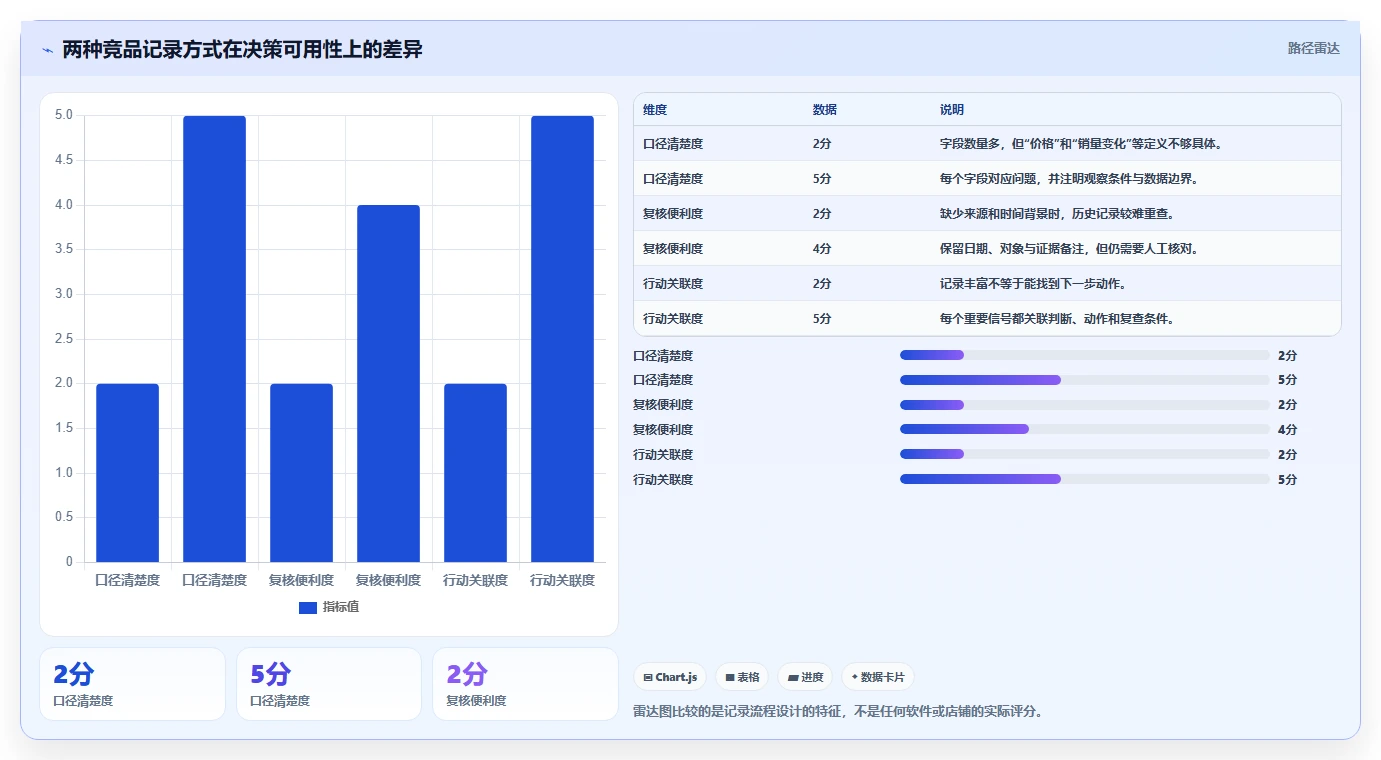
Task: Click the 0.5 tick on the y-axis
Action: pyautogui.click(x=64, y=517)
